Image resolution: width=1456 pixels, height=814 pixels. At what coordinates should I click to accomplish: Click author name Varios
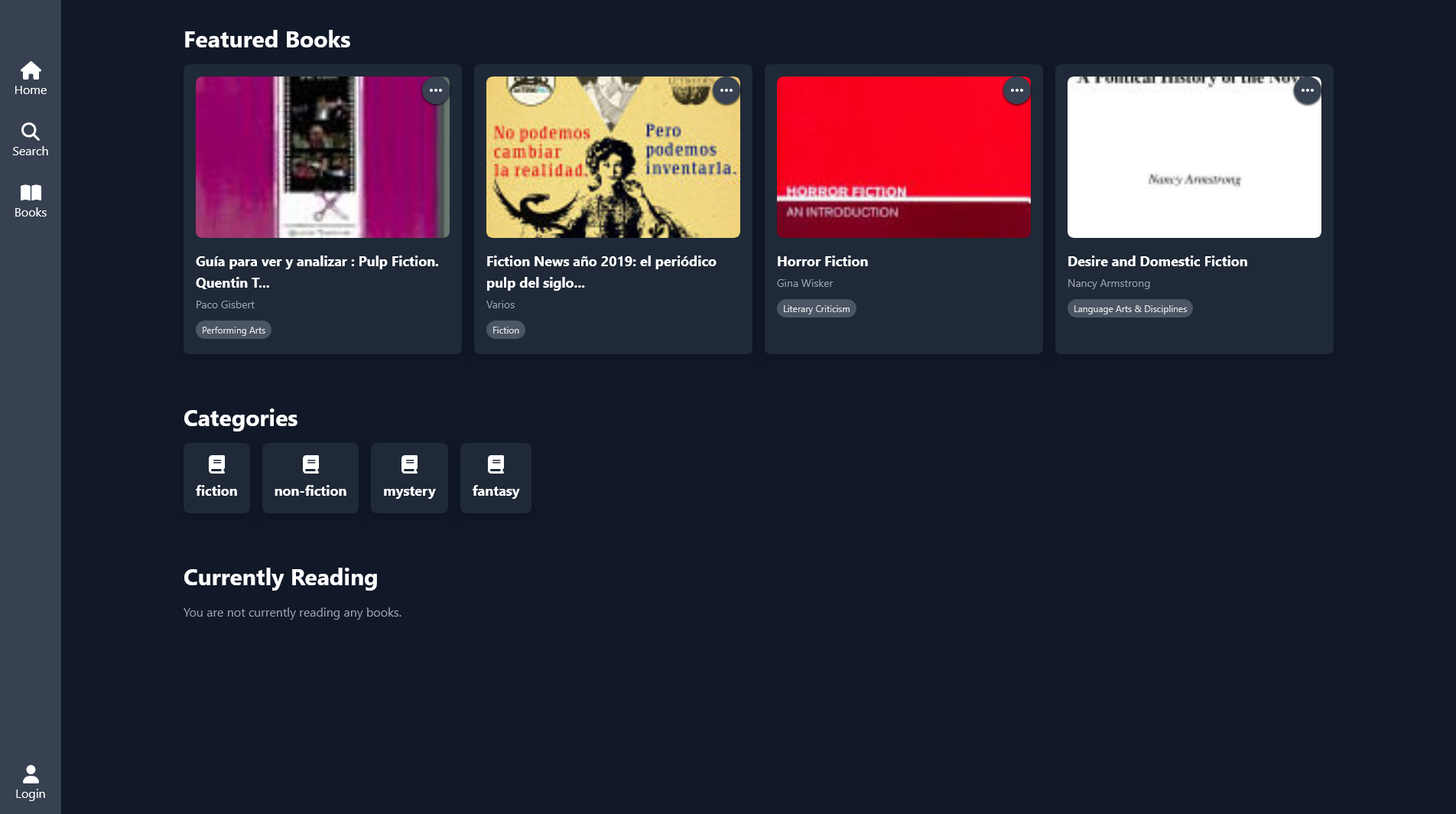pyautogui.click(x=500, y=304)
